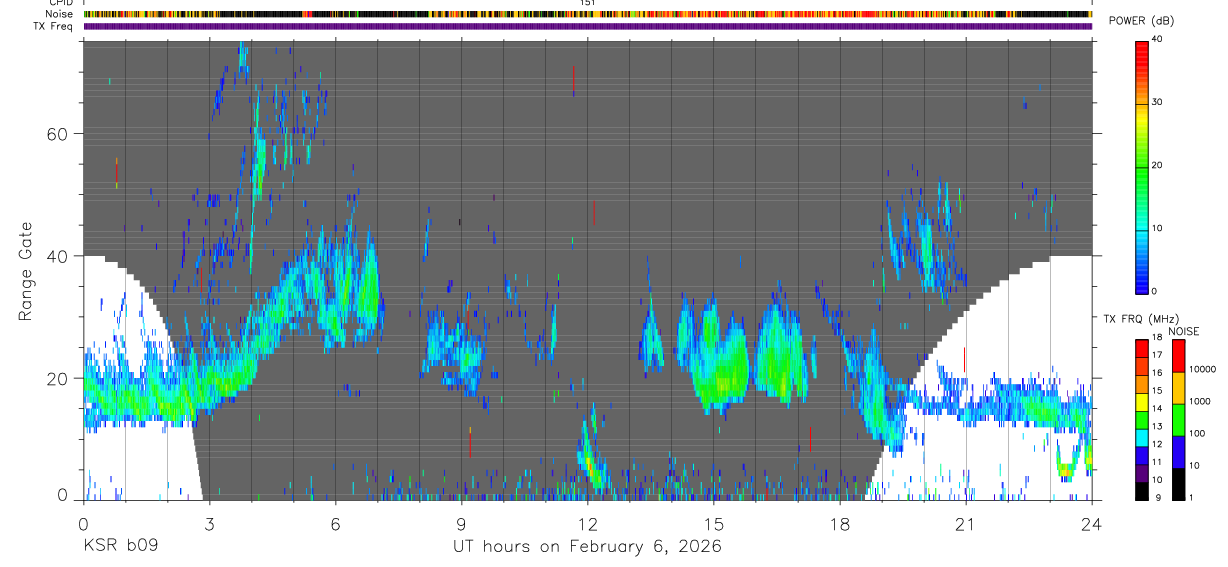Select the time axis tick label "12"

click(588, 523)
